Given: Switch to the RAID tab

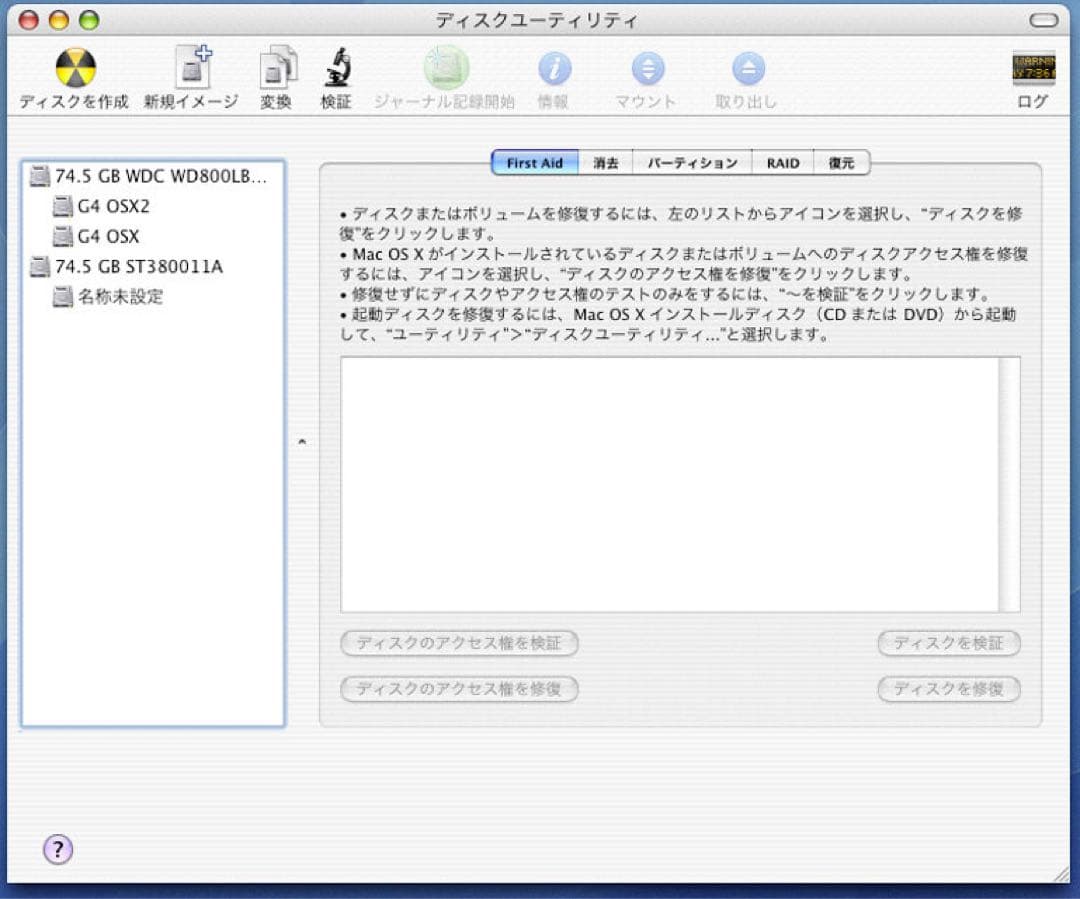Looking at the screenshot, I should (783, 162).
